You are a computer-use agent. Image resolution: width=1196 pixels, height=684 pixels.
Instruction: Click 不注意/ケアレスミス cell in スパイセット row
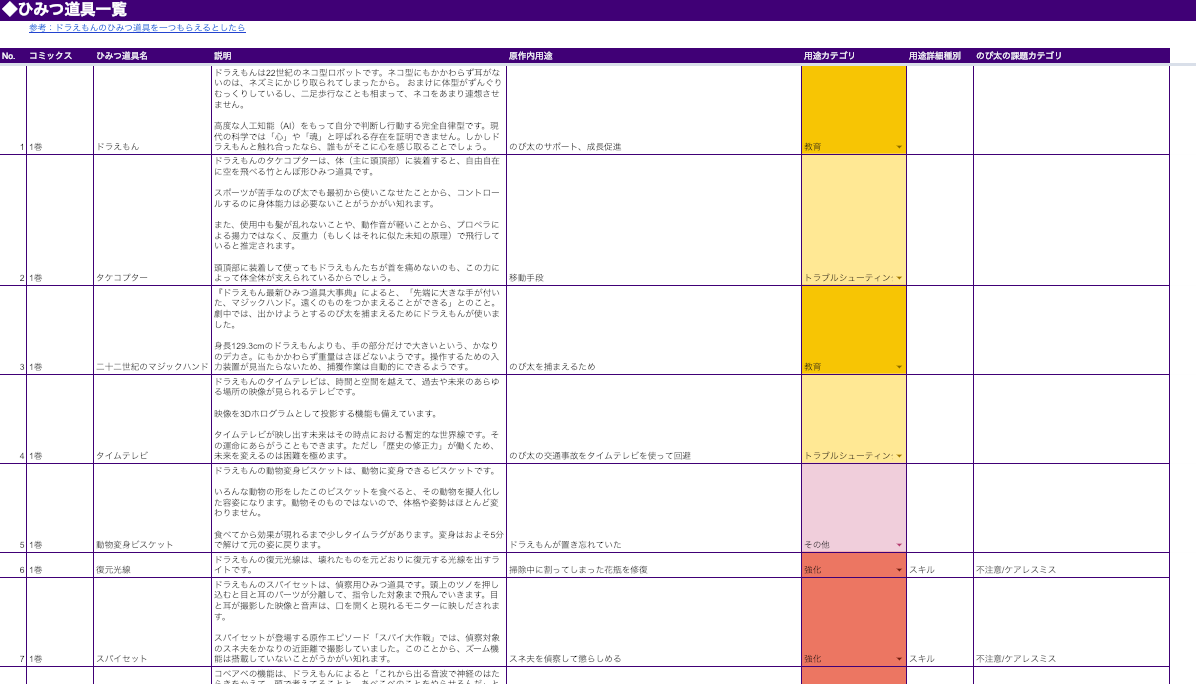(x=1015, y=659)
